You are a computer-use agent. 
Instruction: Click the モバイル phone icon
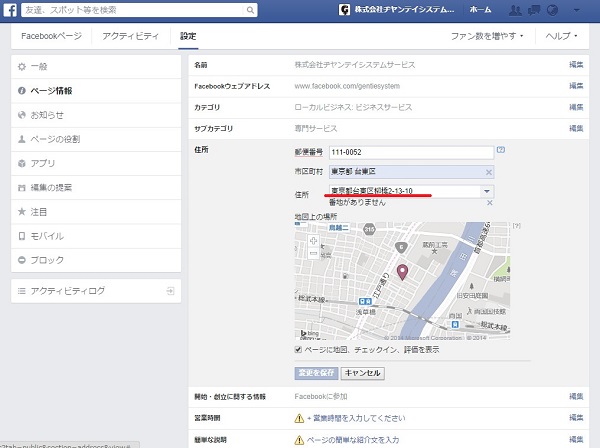[22, 236]
